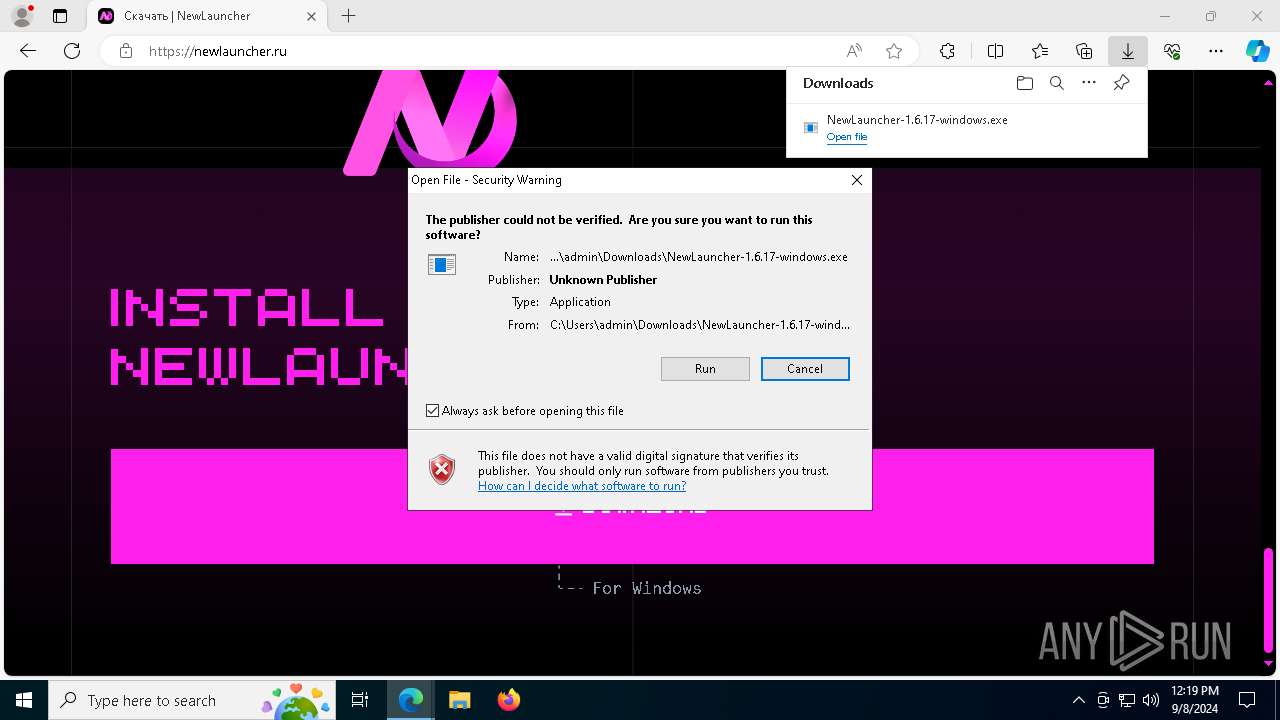The height and width of the screenshot is (720, 1280).
Task: Refresh the page
Action: click(72, 51)
